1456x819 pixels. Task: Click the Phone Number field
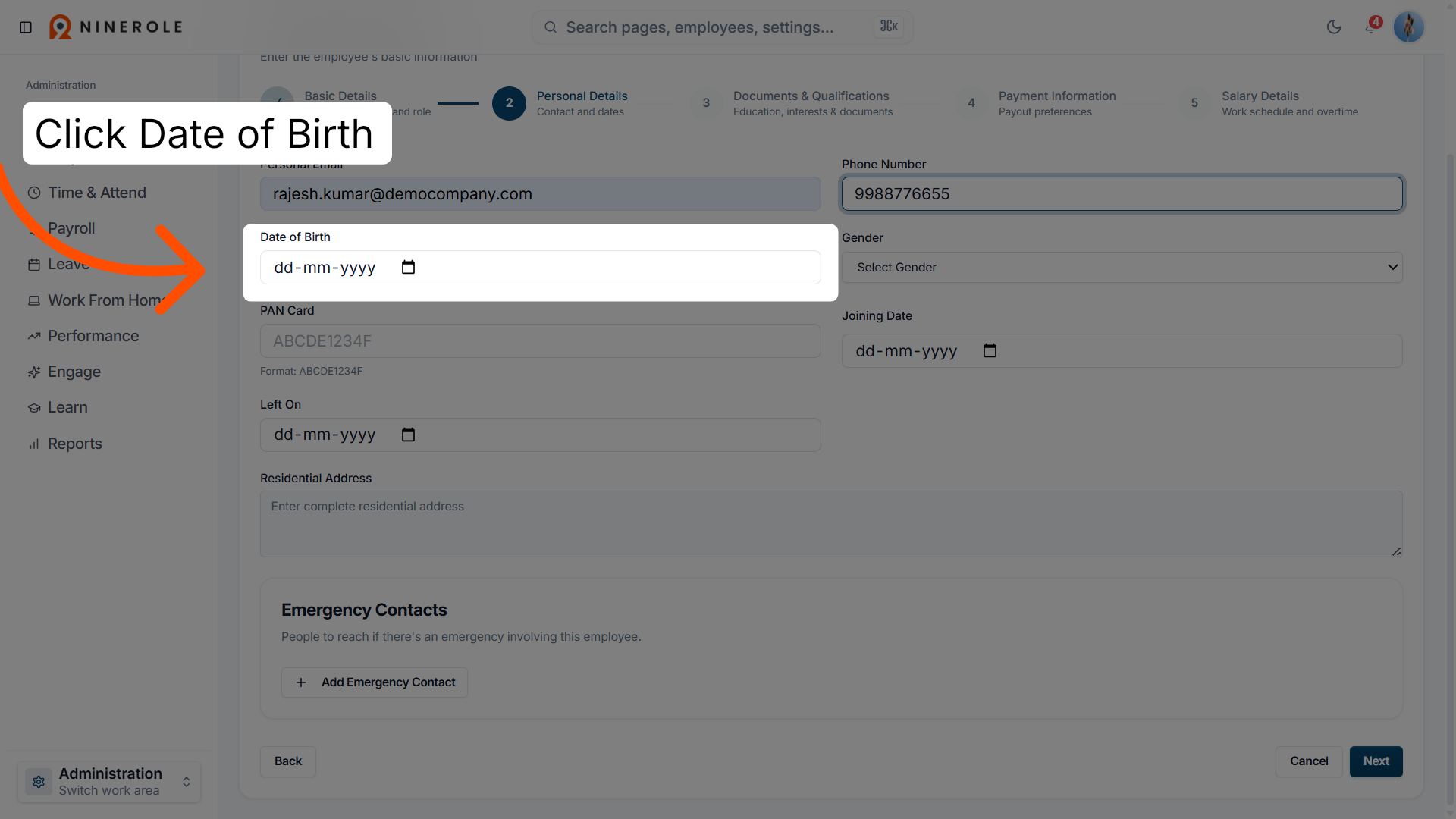click(x=1122, y=194)
